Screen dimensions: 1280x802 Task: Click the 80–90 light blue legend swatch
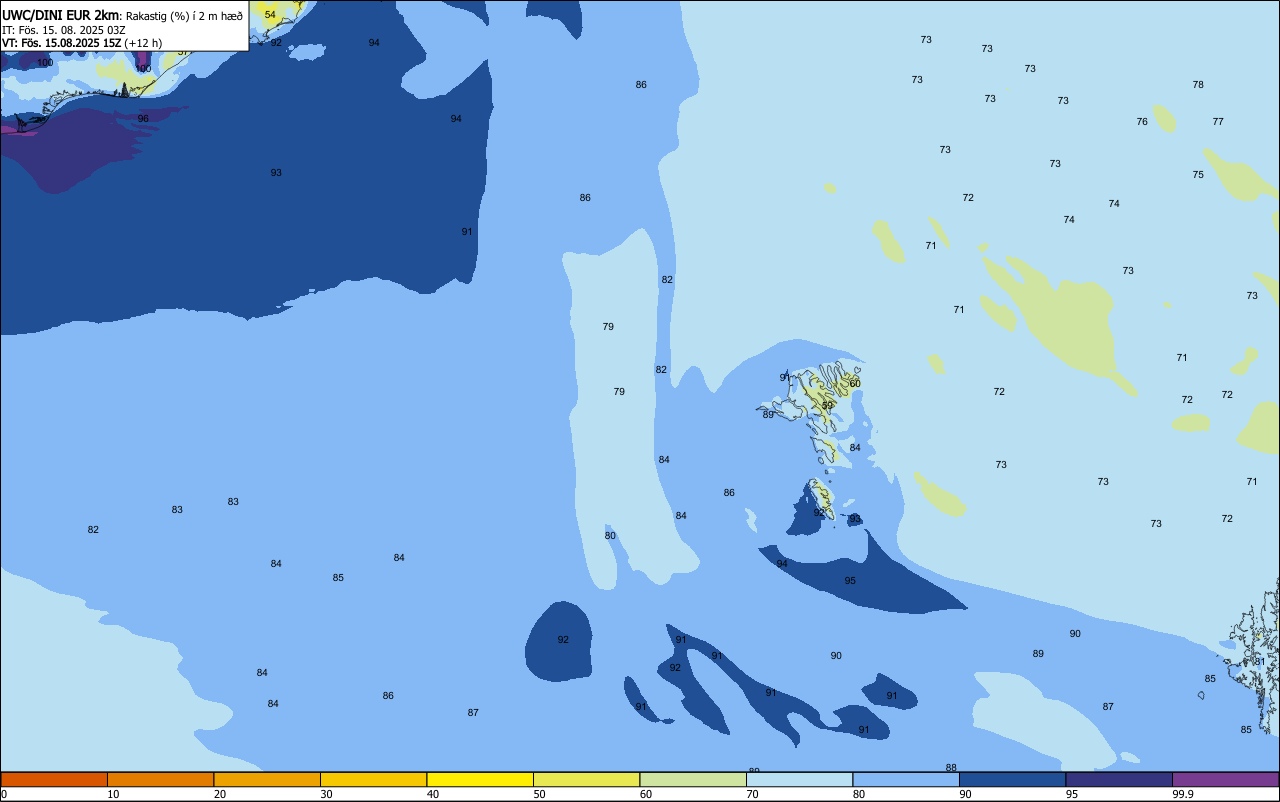coord(906,779)
